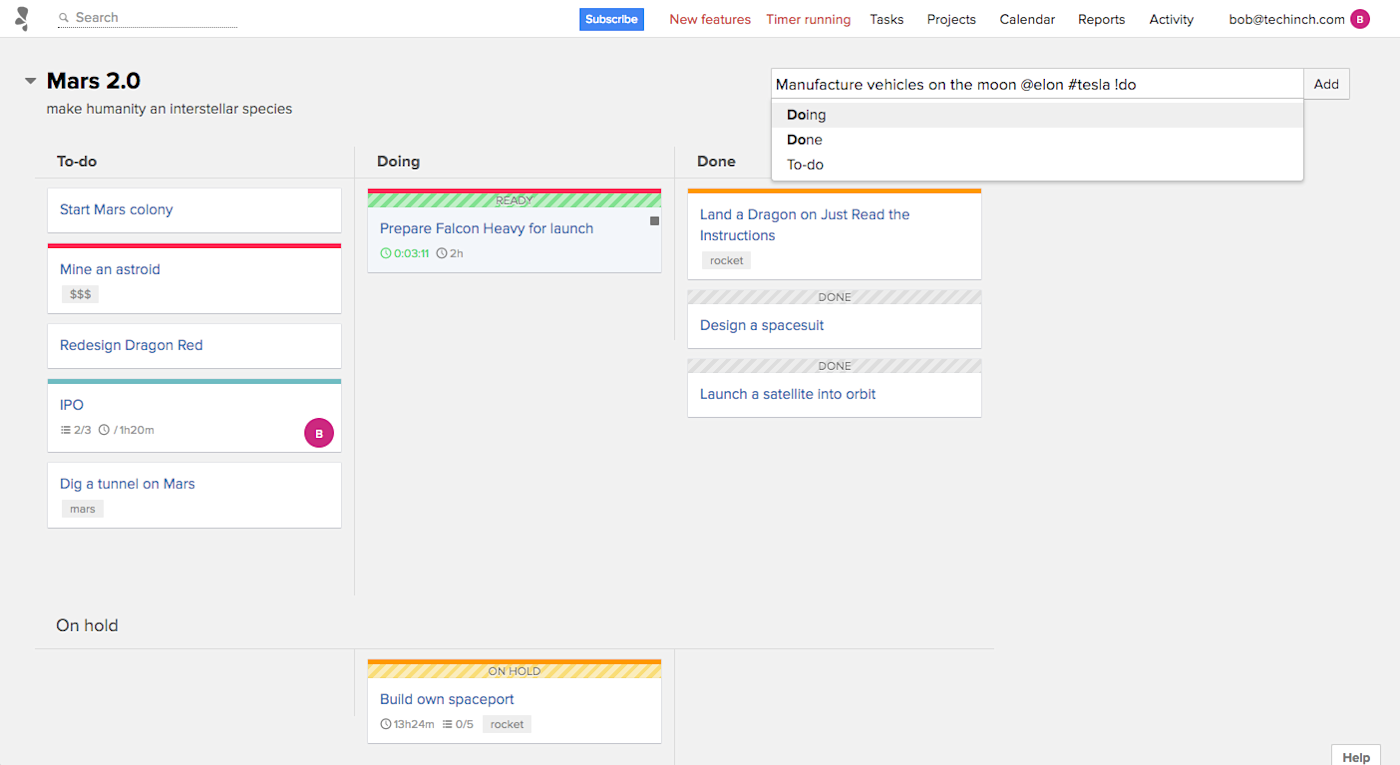Click the Subscribe button
1400x765 pixels.
[x=612, y=19]
